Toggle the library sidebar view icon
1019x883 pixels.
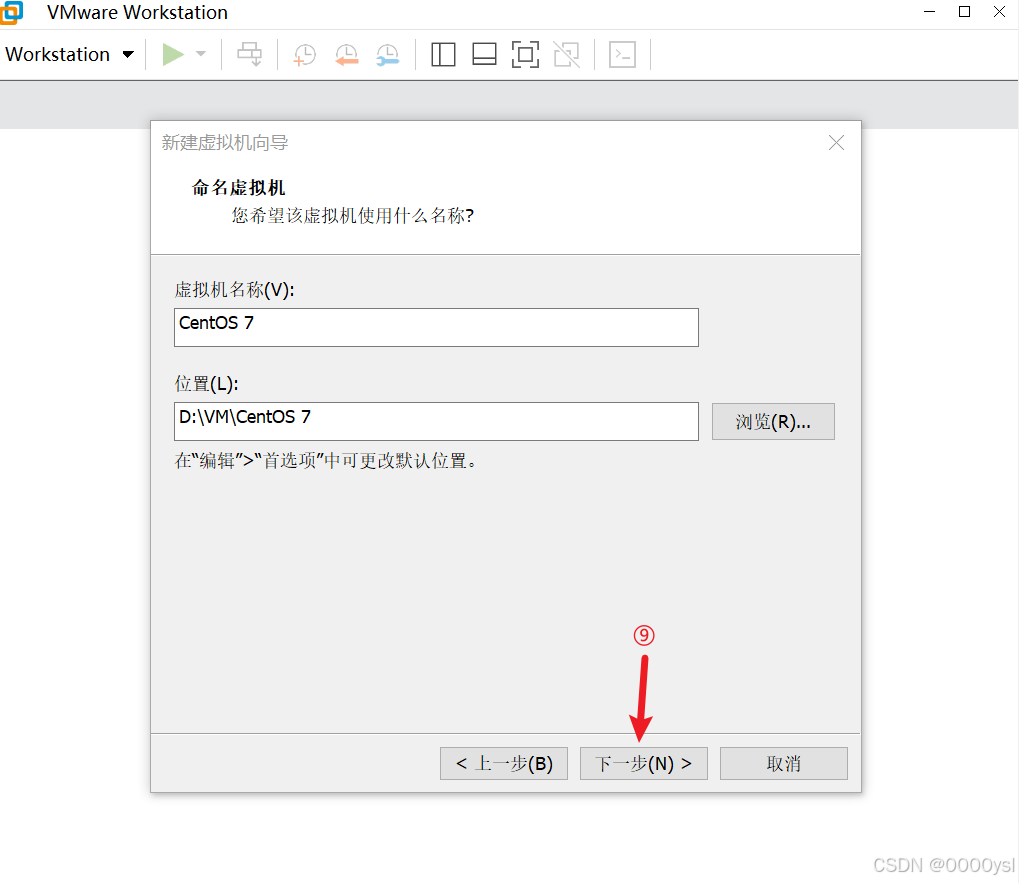tap(443, 55)
